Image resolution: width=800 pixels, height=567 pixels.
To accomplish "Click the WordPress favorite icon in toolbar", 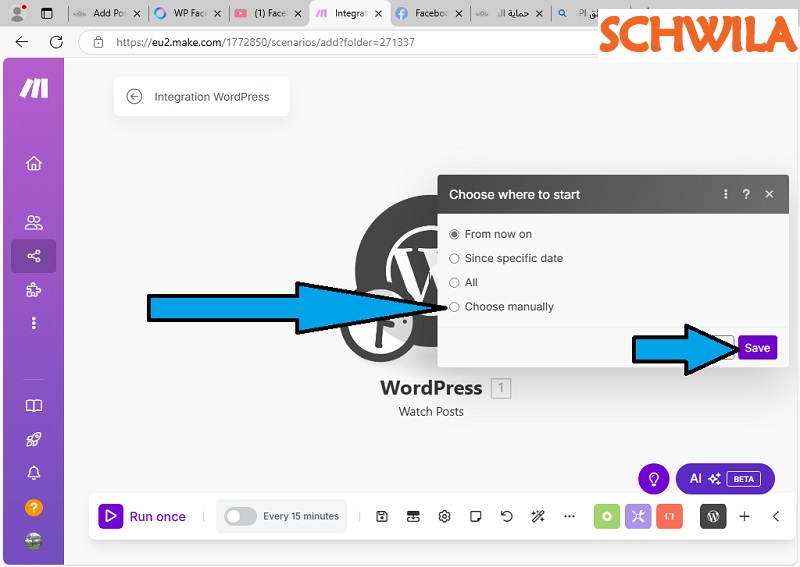I will coord(713,516).
